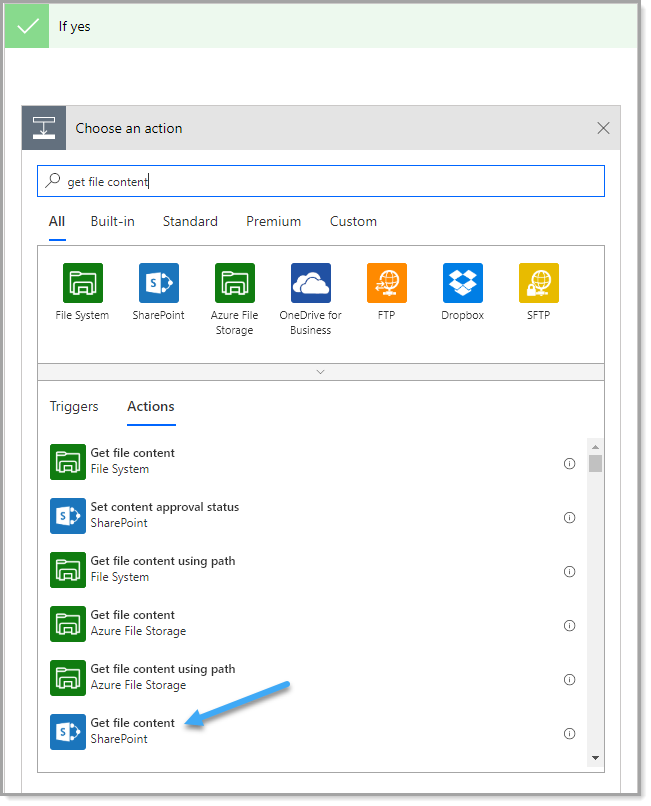Click scrollbar up arrow in actions list
Image resolution: width=651 pixels, height=806 pixels.
[595, 447]
